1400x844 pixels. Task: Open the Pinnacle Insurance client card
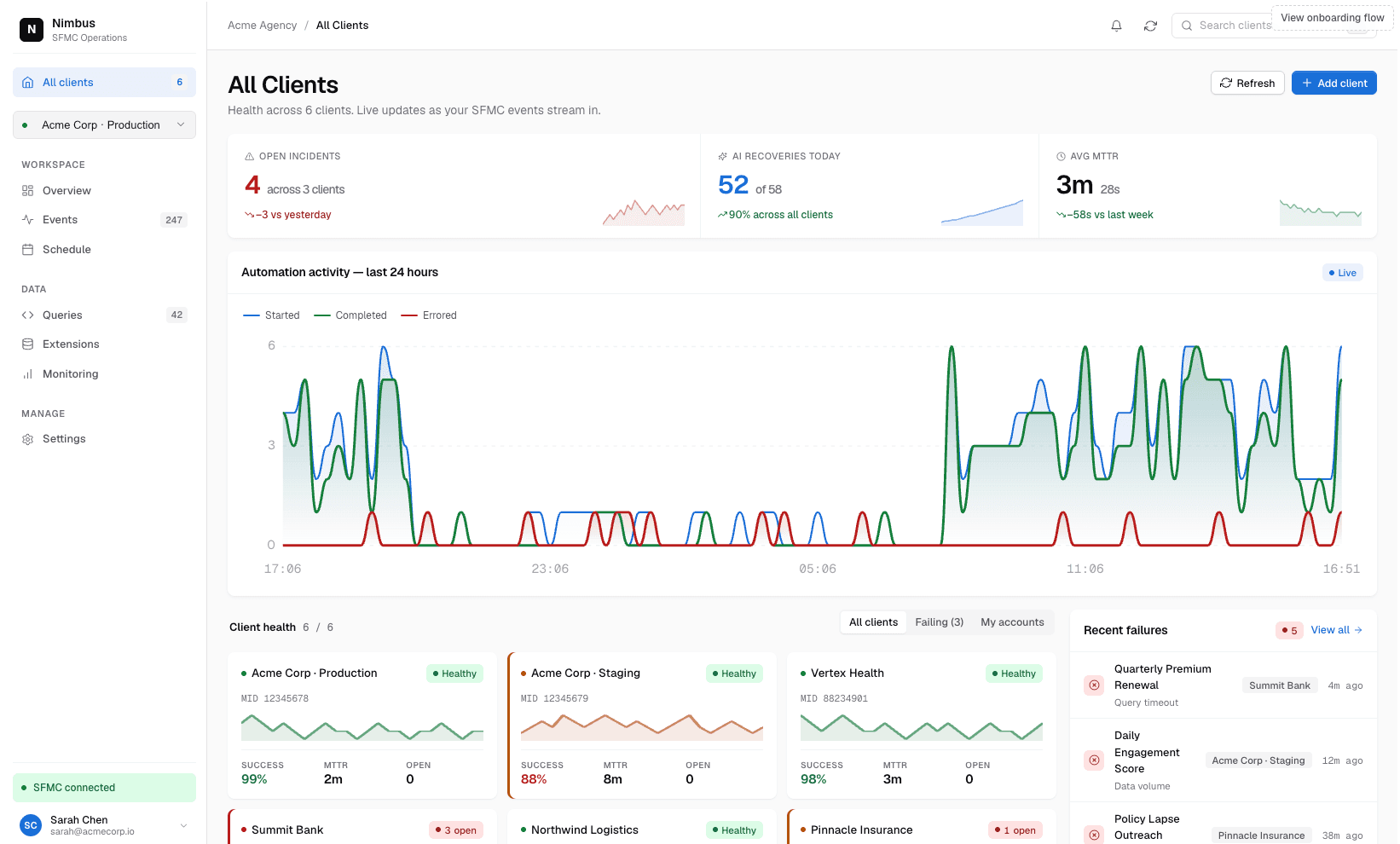922,827
